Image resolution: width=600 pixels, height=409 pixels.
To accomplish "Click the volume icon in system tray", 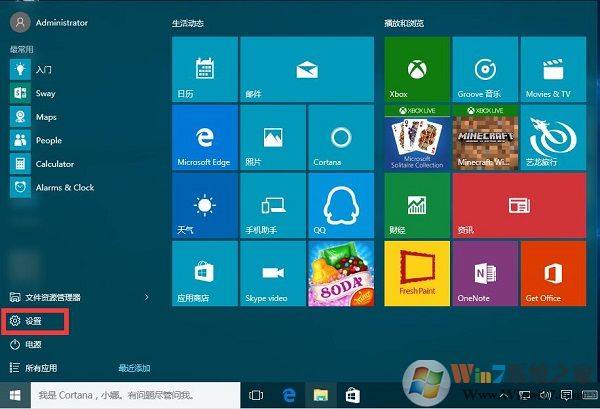I will point(545,395).
